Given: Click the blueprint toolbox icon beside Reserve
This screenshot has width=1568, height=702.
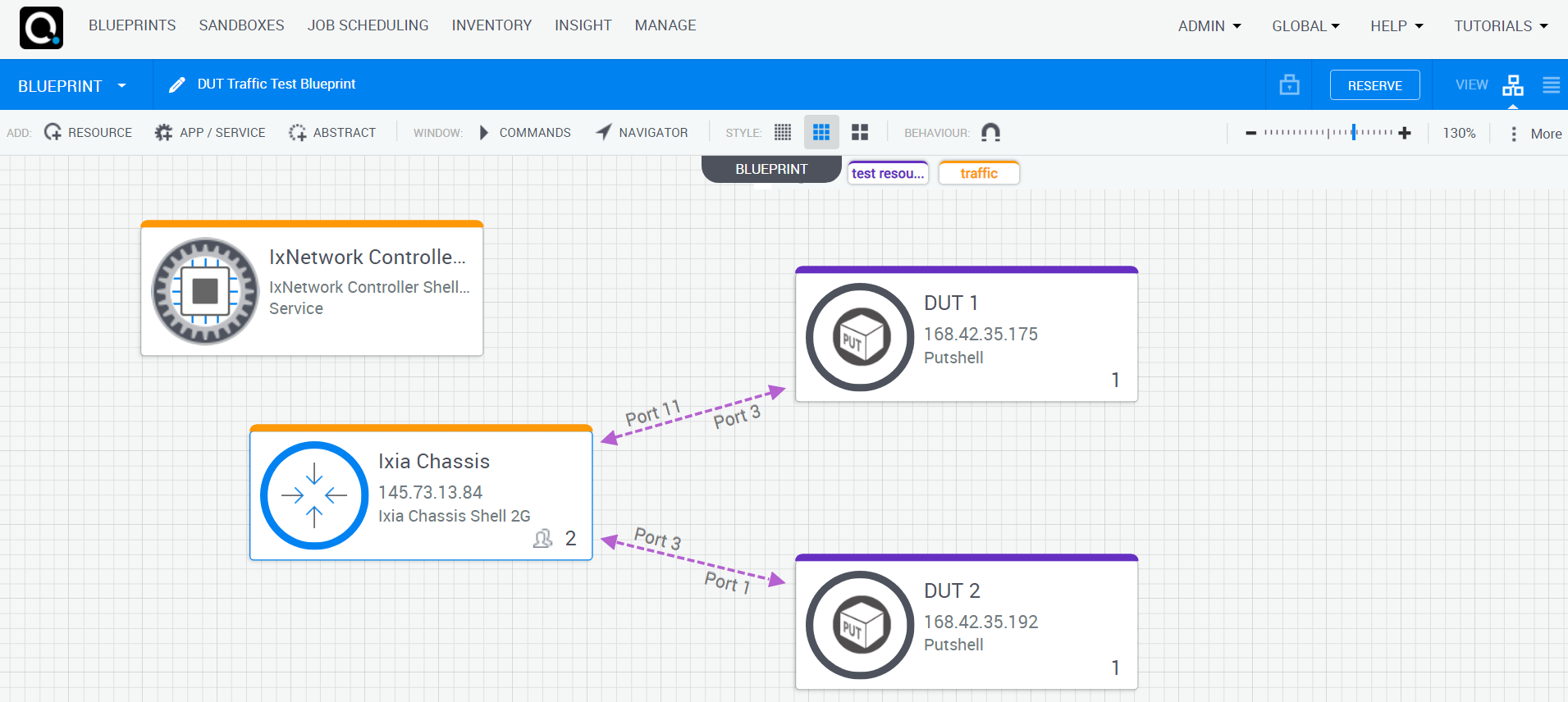Looking at the screenshot, I should (1289, 84).
